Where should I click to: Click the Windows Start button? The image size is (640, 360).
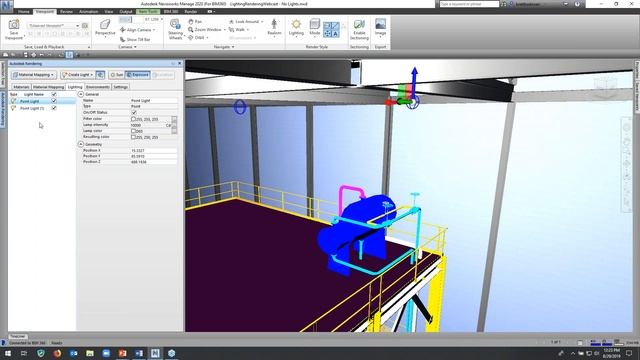pyautogui.click(x=8, y=353)
